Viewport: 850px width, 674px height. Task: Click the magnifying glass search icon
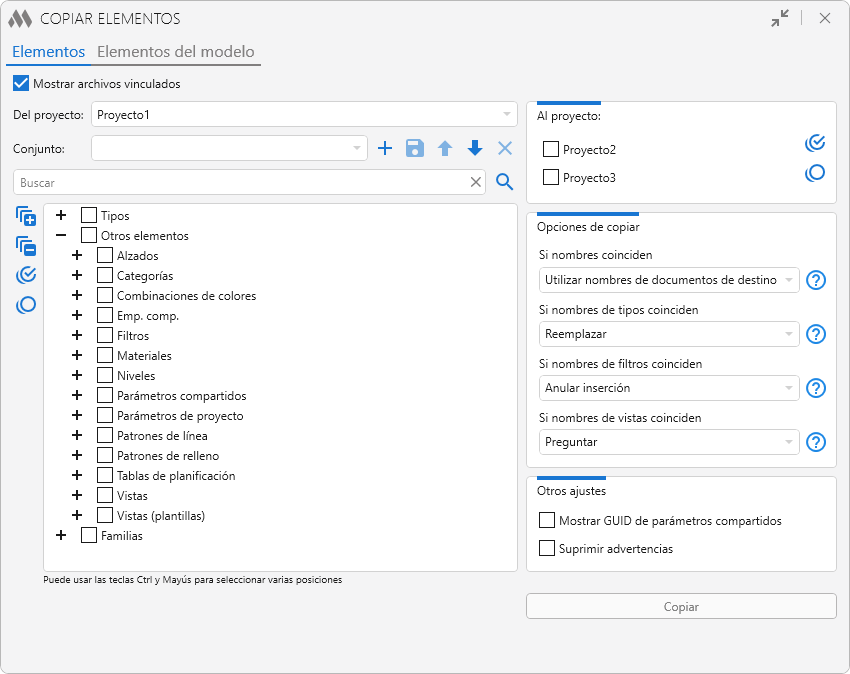pyautogui.click(x=505, y=182)
